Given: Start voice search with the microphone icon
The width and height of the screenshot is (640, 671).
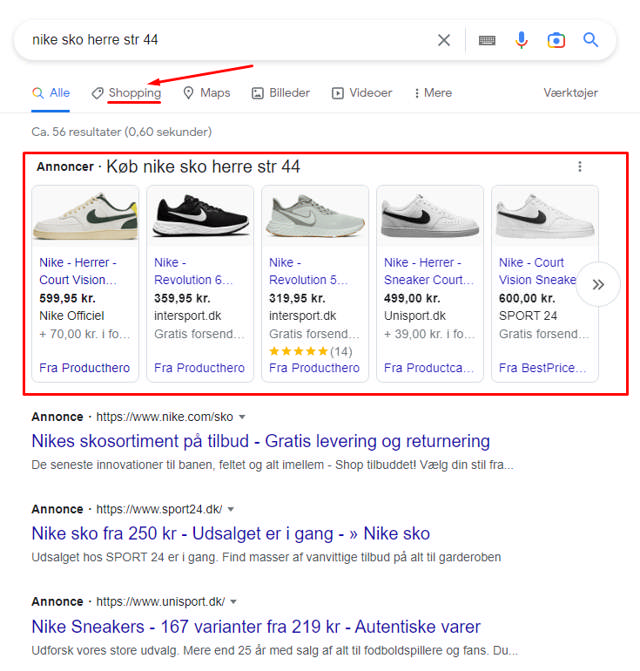Looking at the screenshot, I should pyautogui.click(x=521, y=40).
